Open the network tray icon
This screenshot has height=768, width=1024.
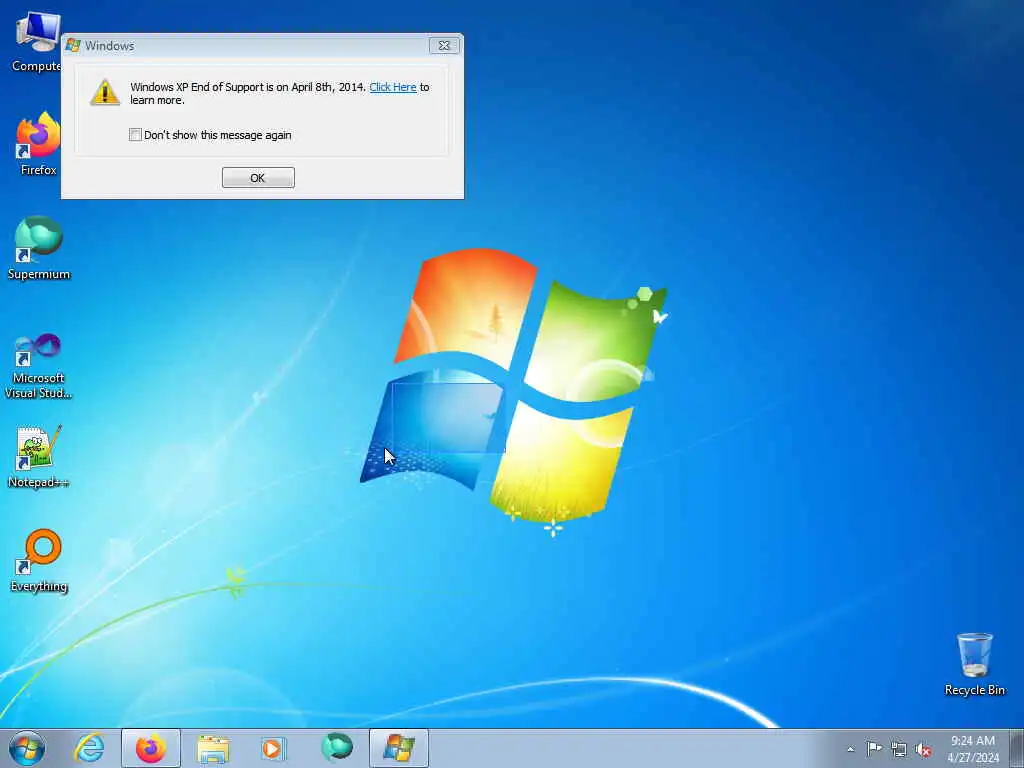click(x=899, y=749)
